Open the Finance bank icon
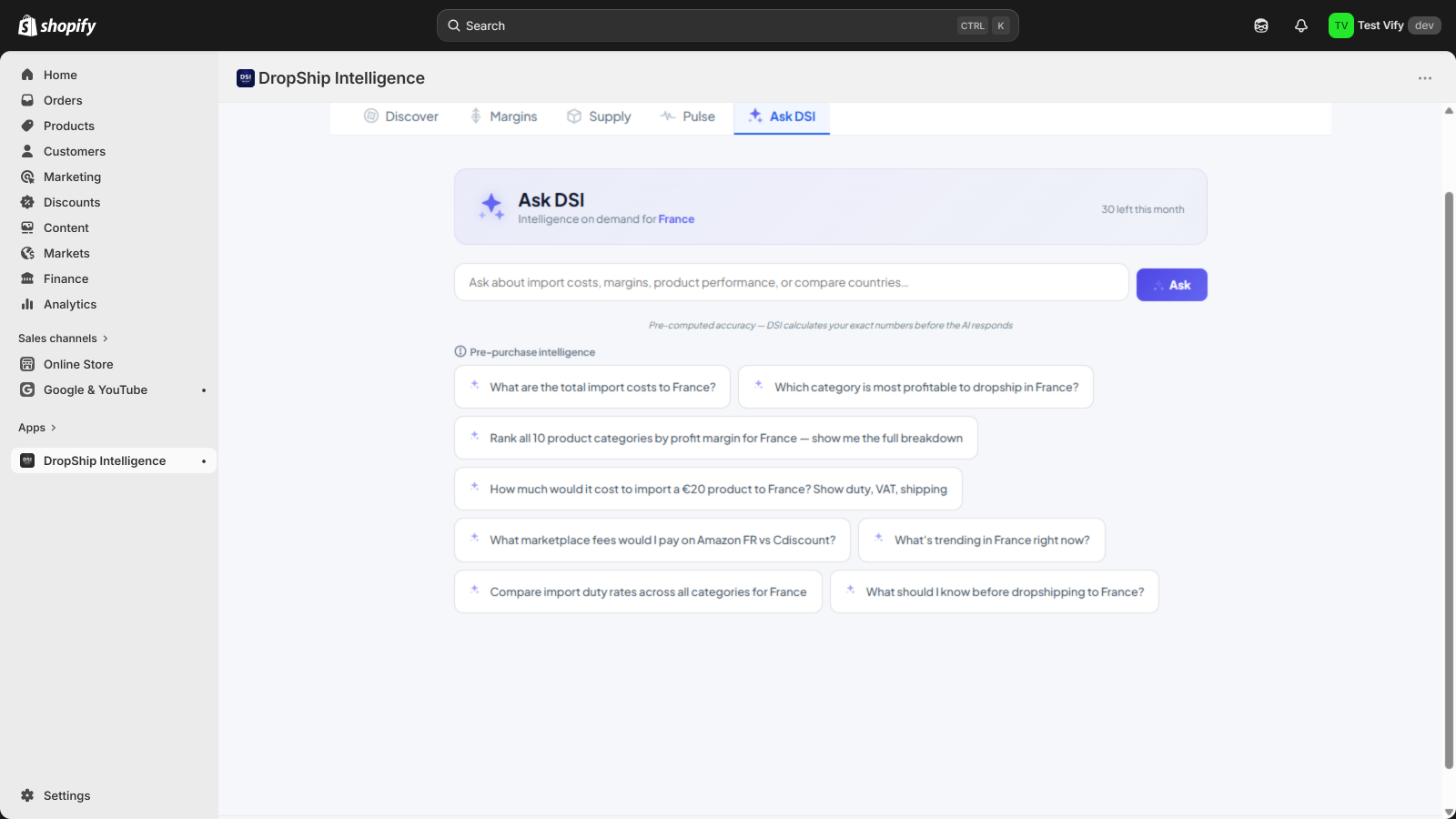The height and width of the screenshot is (819, 1456). pos(27,278)
